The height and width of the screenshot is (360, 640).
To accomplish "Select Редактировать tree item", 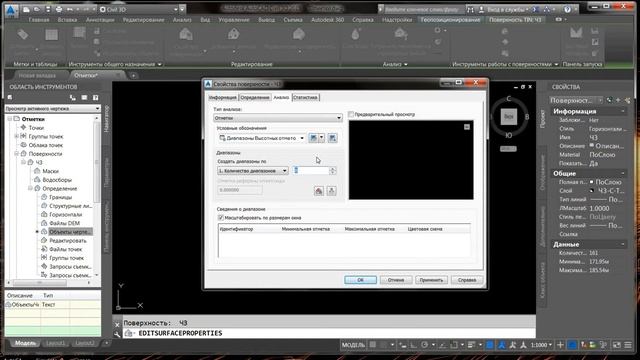I will (68, 241).
